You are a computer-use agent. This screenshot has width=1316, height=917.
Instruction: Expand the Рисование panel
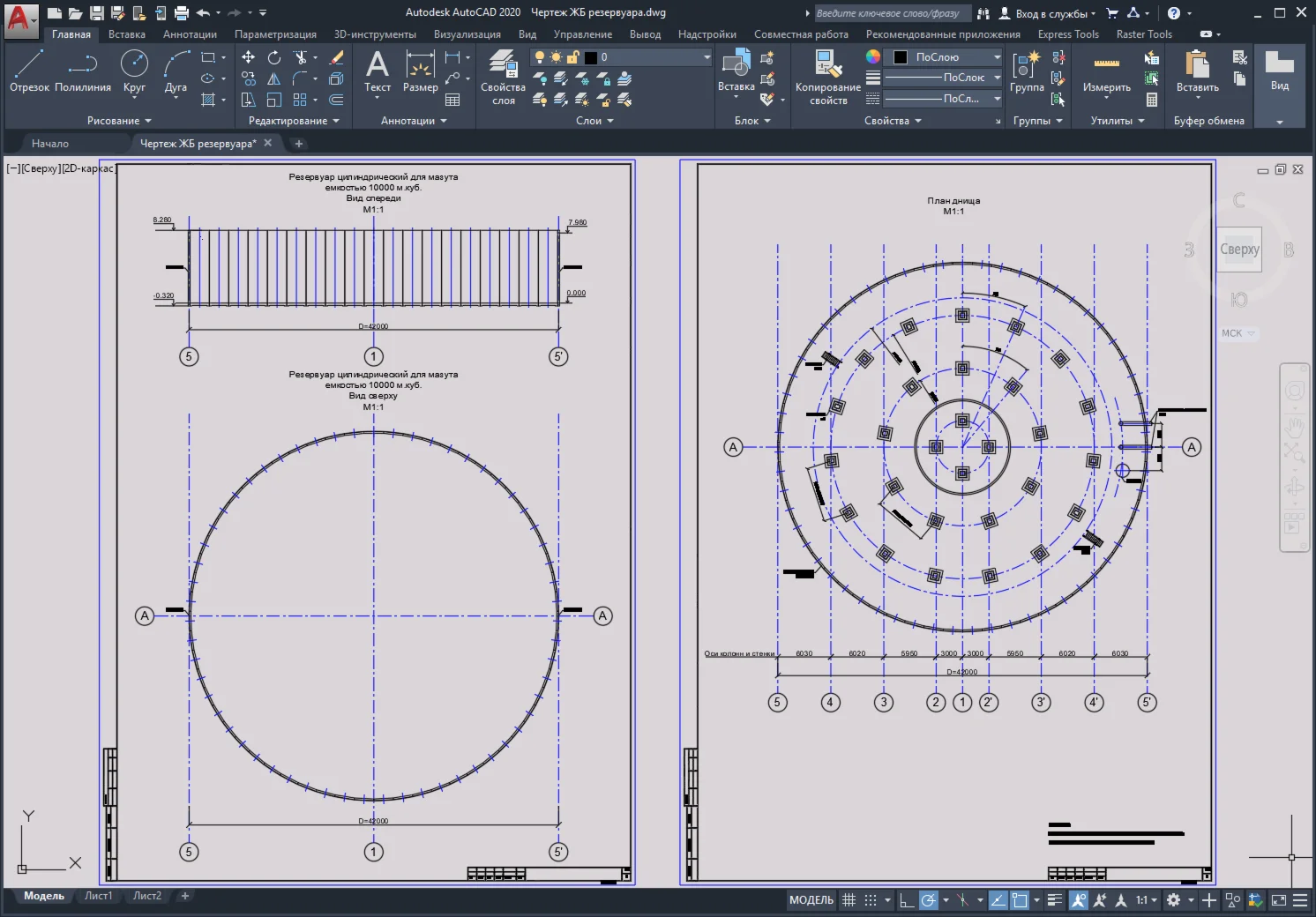tap(119, 121)
